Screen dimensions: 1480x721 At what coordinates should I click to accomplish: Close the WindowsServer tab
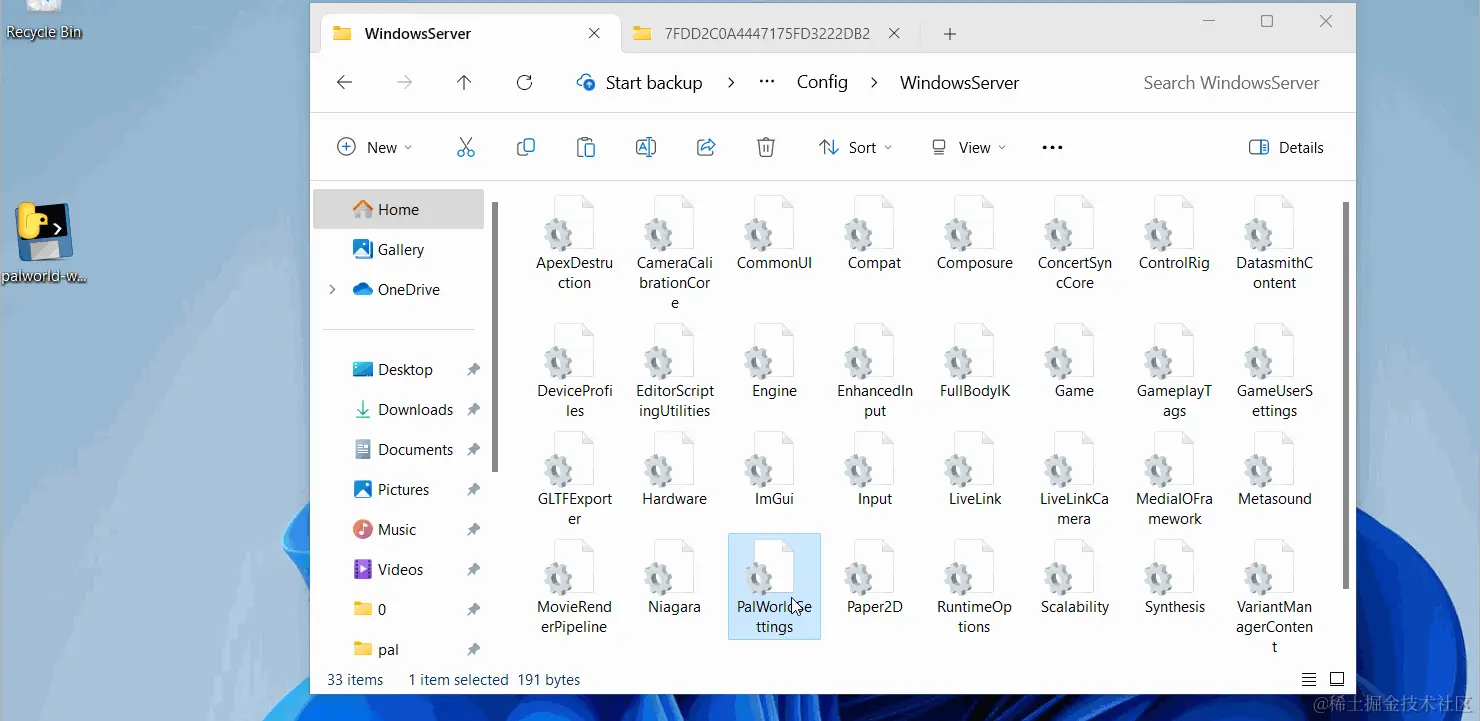pos(594,33)
